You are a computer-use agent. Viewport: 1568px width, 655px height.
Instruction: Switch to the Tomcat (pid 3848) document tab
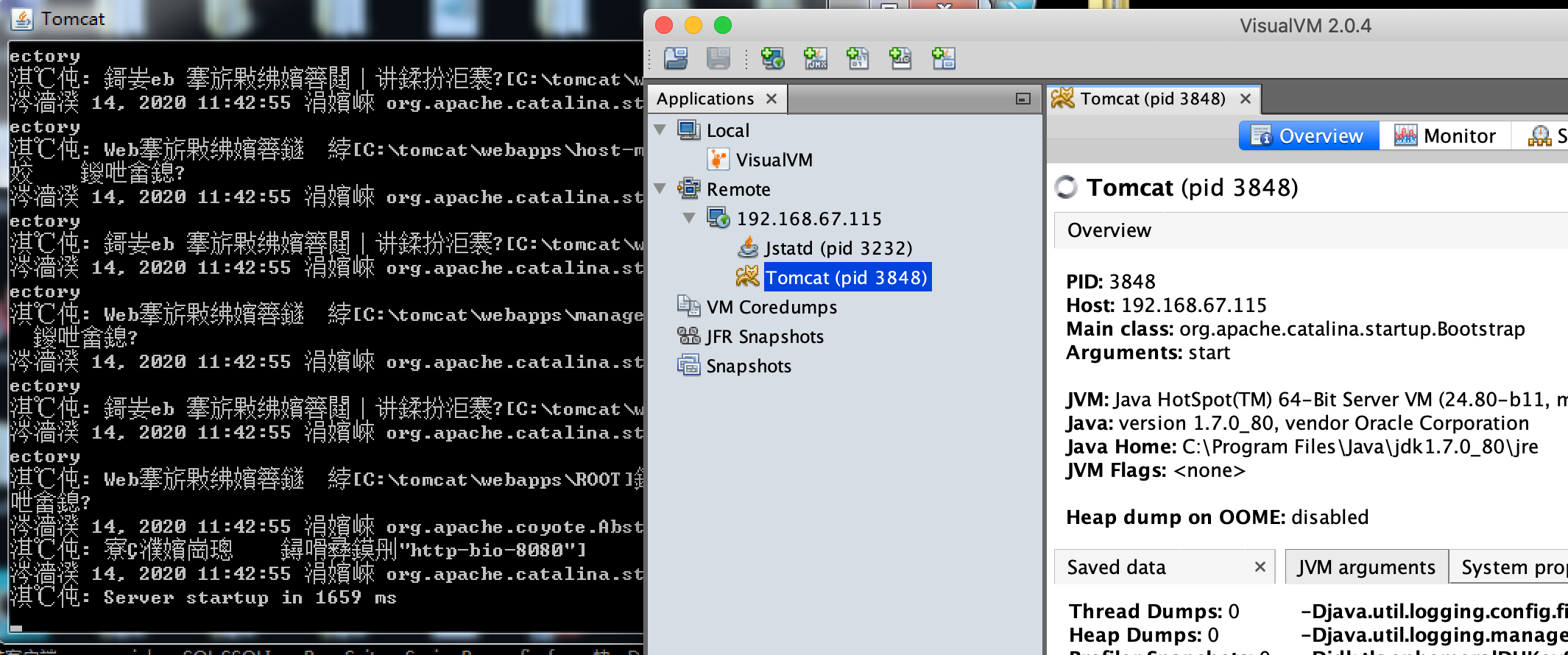click(x=1153, y=99)
